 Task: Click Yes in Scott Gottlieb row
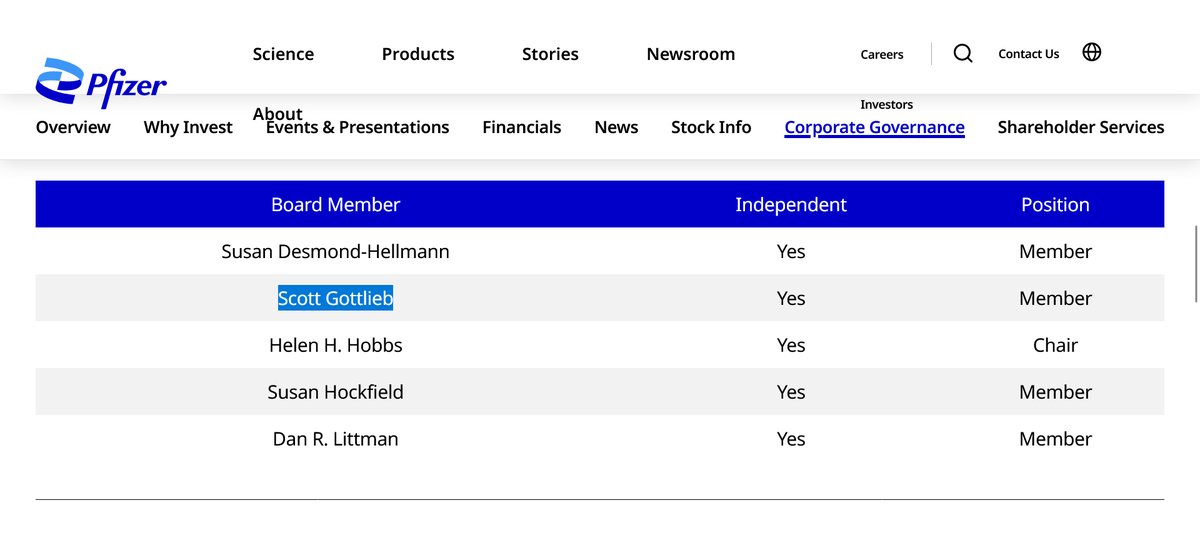(x=791, y=298)
